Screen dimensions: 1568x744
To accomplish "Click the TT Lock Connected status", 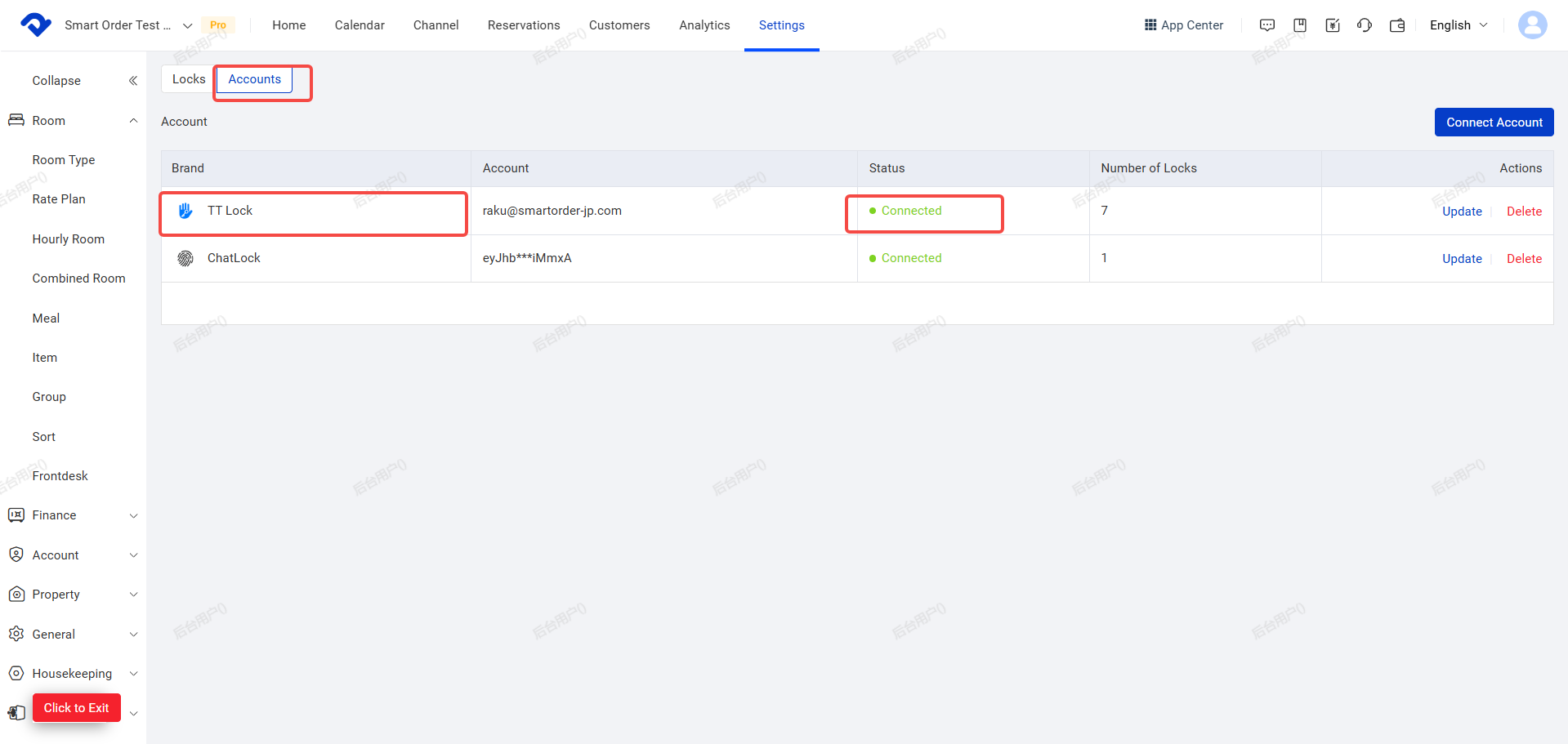I will click(x=905, y=211).
